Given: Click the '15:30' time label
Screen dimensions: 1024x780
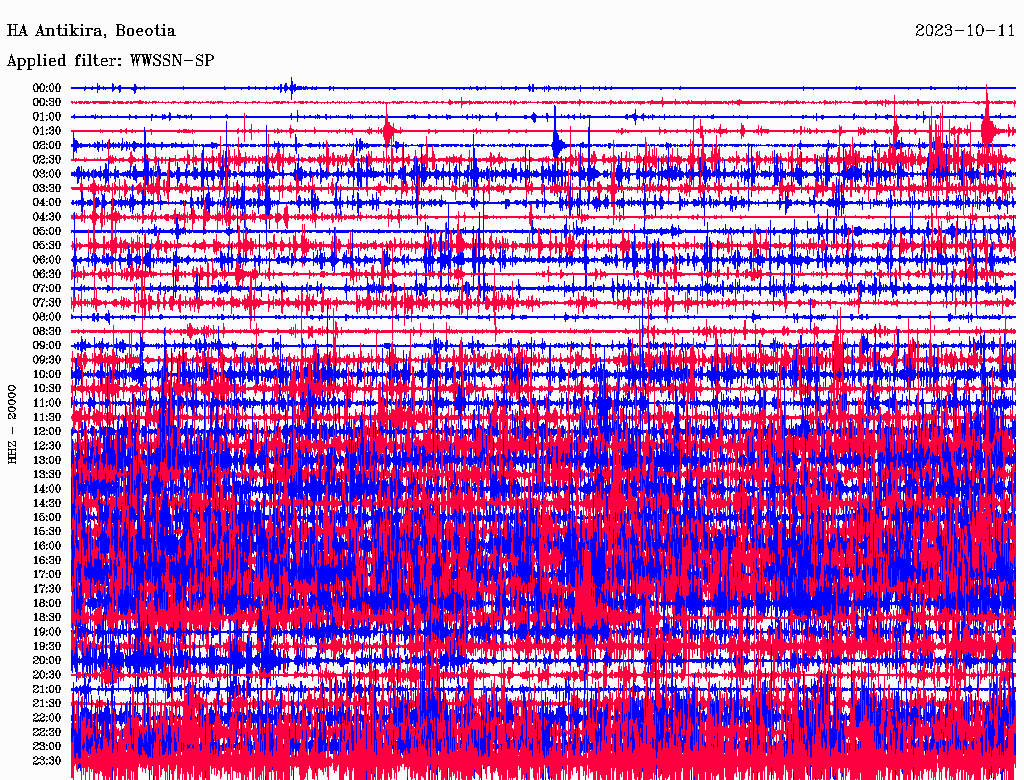Looking at the screenshot, I should (47, 532).
